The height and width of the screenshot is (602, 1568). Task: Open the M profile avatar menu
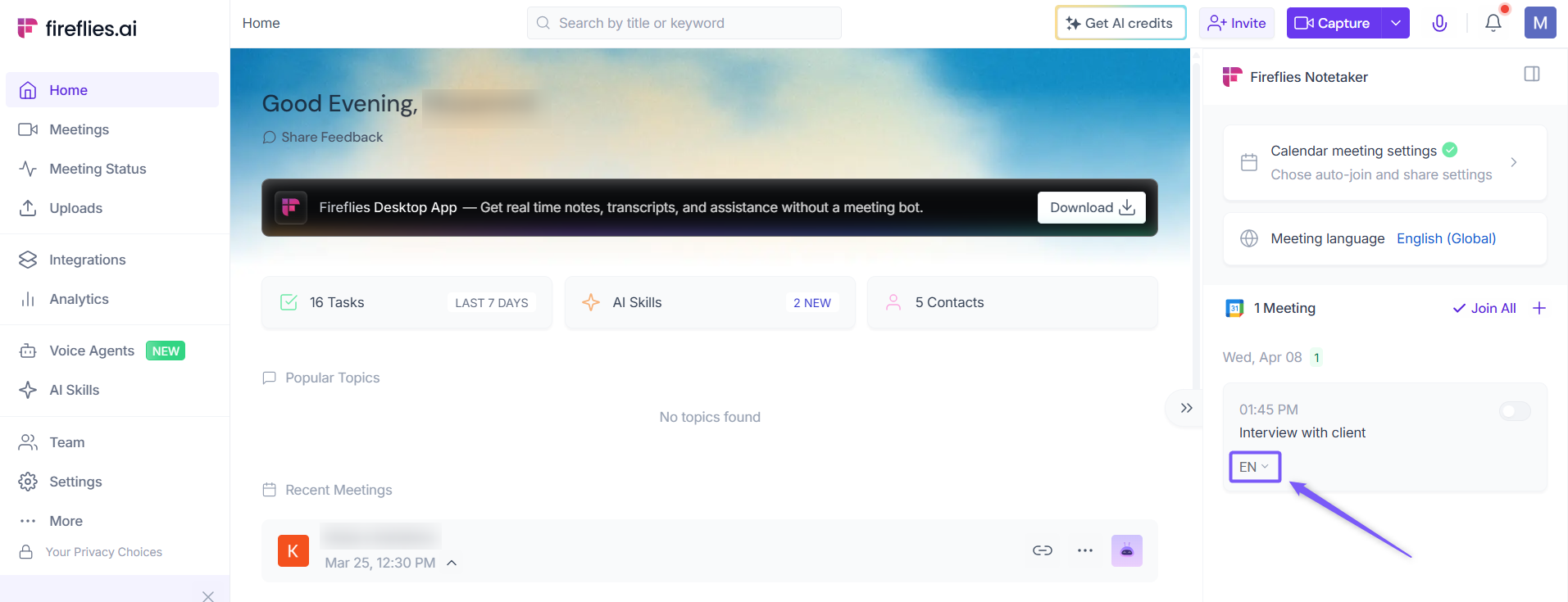click(x=1540, y=23)
